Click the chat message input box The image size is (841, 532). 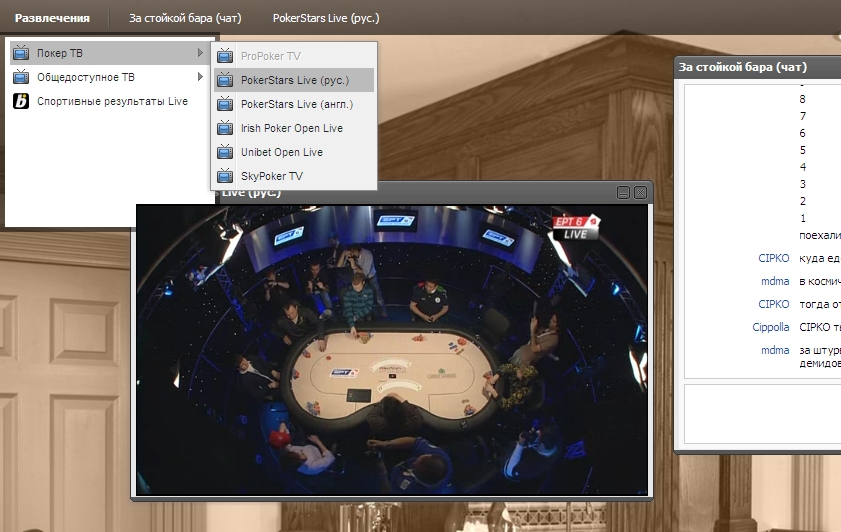[763, 413]
